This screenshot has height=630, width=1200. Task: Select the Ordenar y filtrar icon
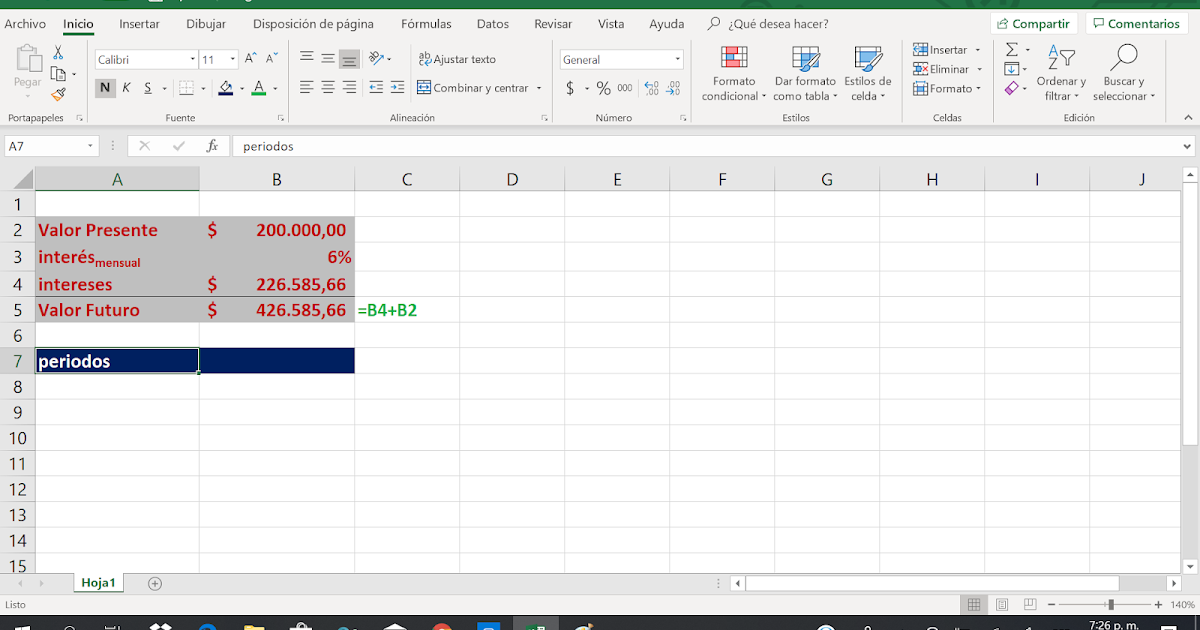pyautogui.click(x=1060, y=72)
